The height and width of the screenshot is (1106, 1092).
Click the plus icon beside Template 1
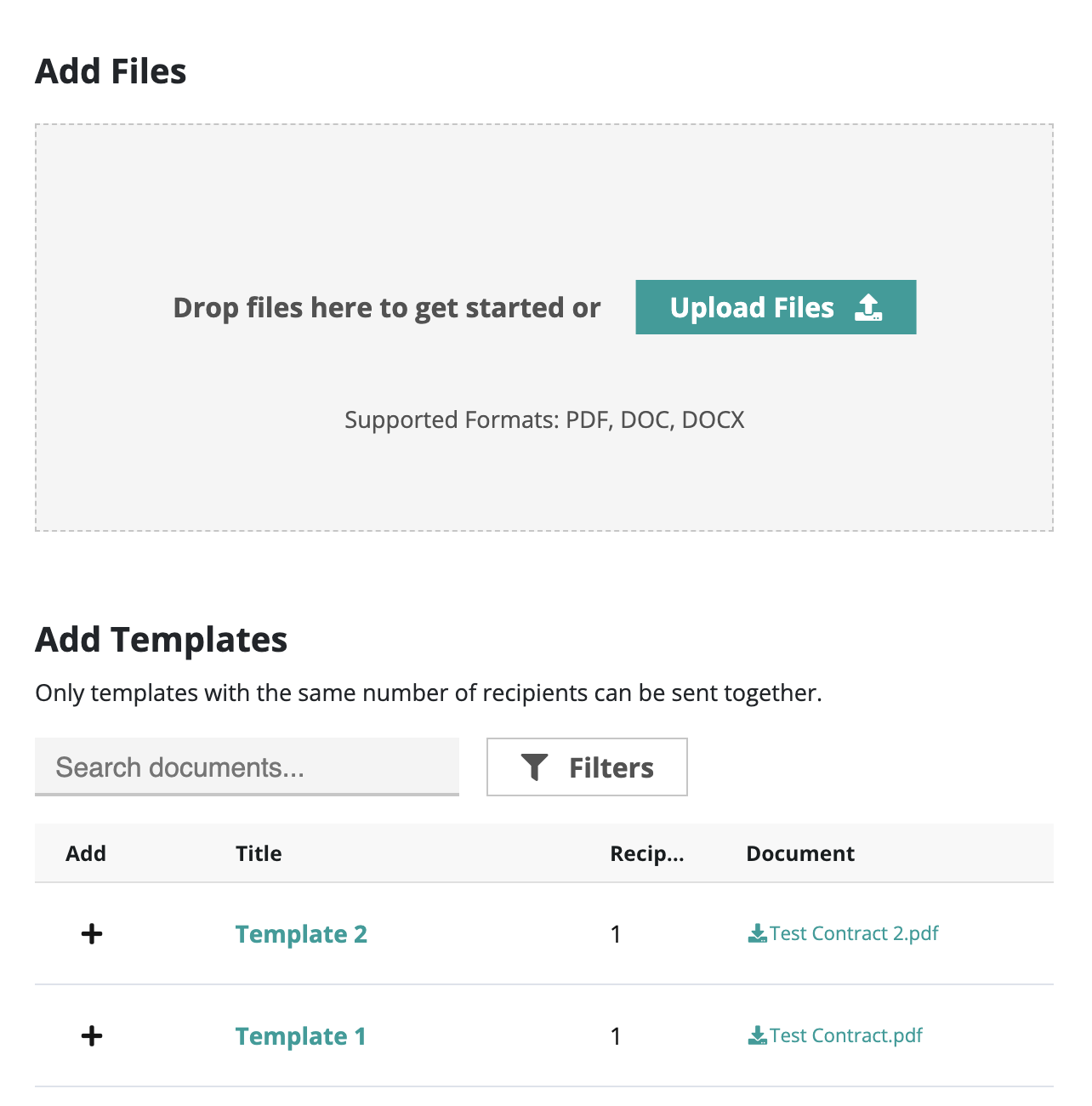(x=91, y=1036)
